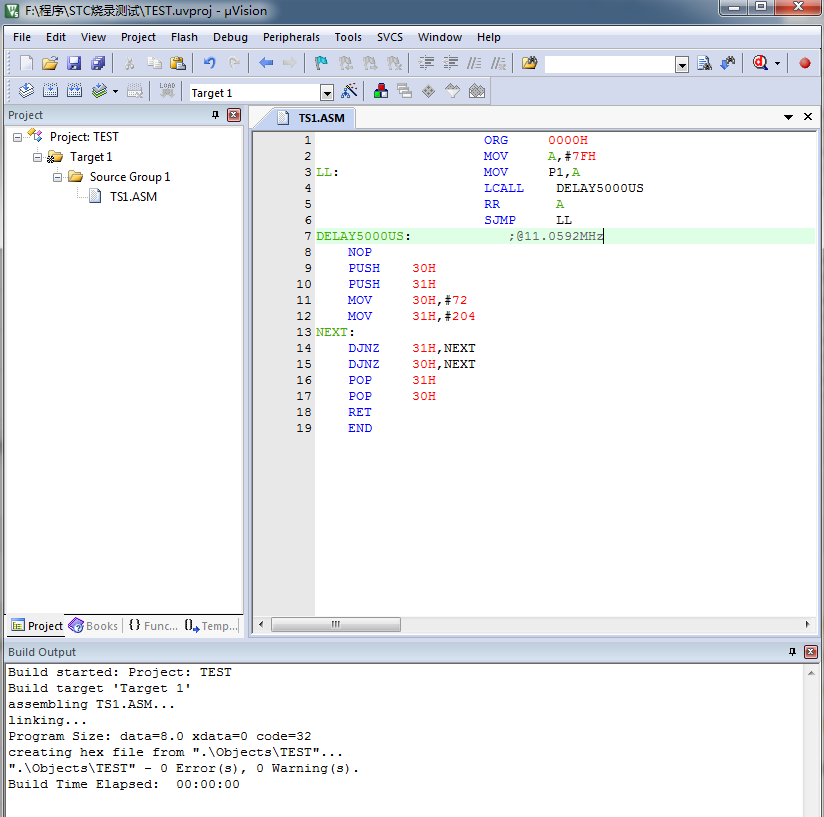The image size is (824, 817).
Task: Open the Flash menu
Action: (x=184, y=37)
